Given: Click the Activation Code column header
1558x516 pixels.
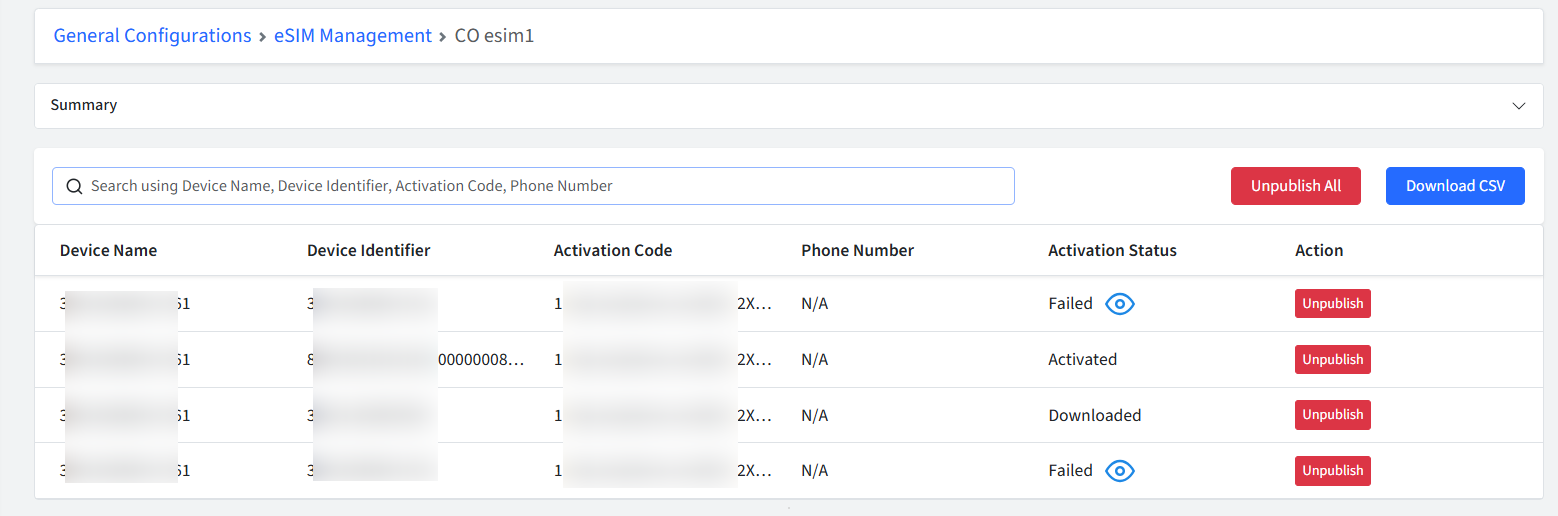Looking at the screenshot, I should [613, 251].
